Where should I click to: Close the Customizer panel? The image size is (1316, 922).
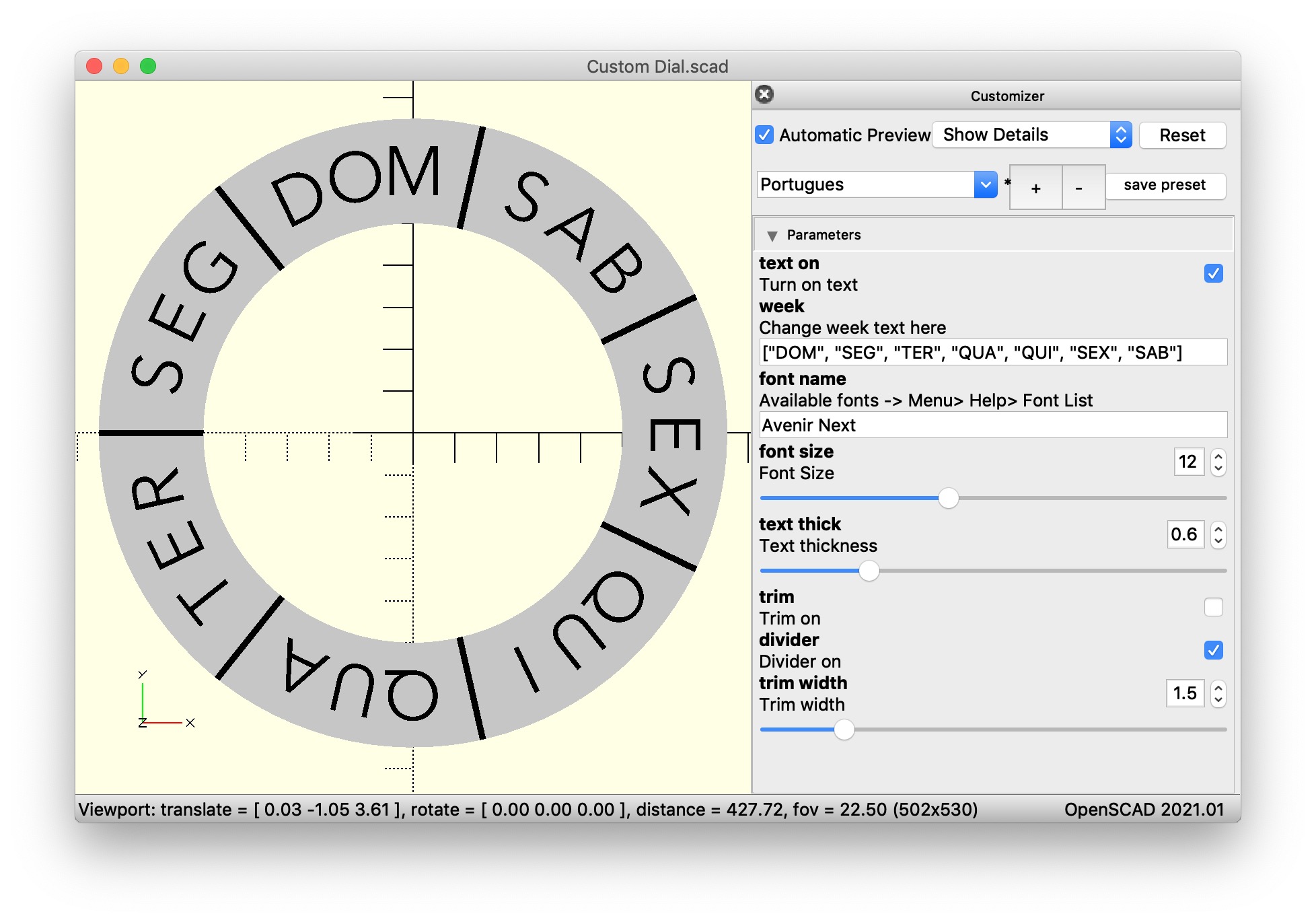point(764,94)
